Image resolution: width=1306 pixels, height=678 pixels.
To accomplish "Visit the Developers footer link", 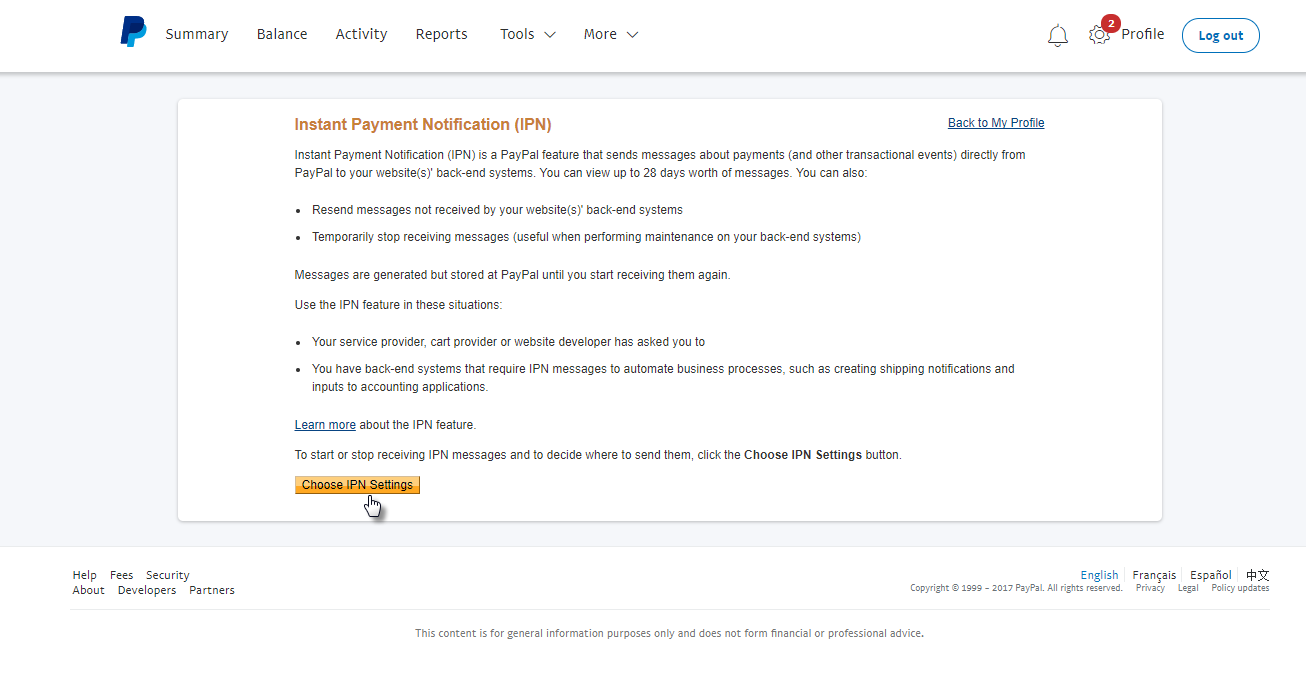I will (147, 590).
